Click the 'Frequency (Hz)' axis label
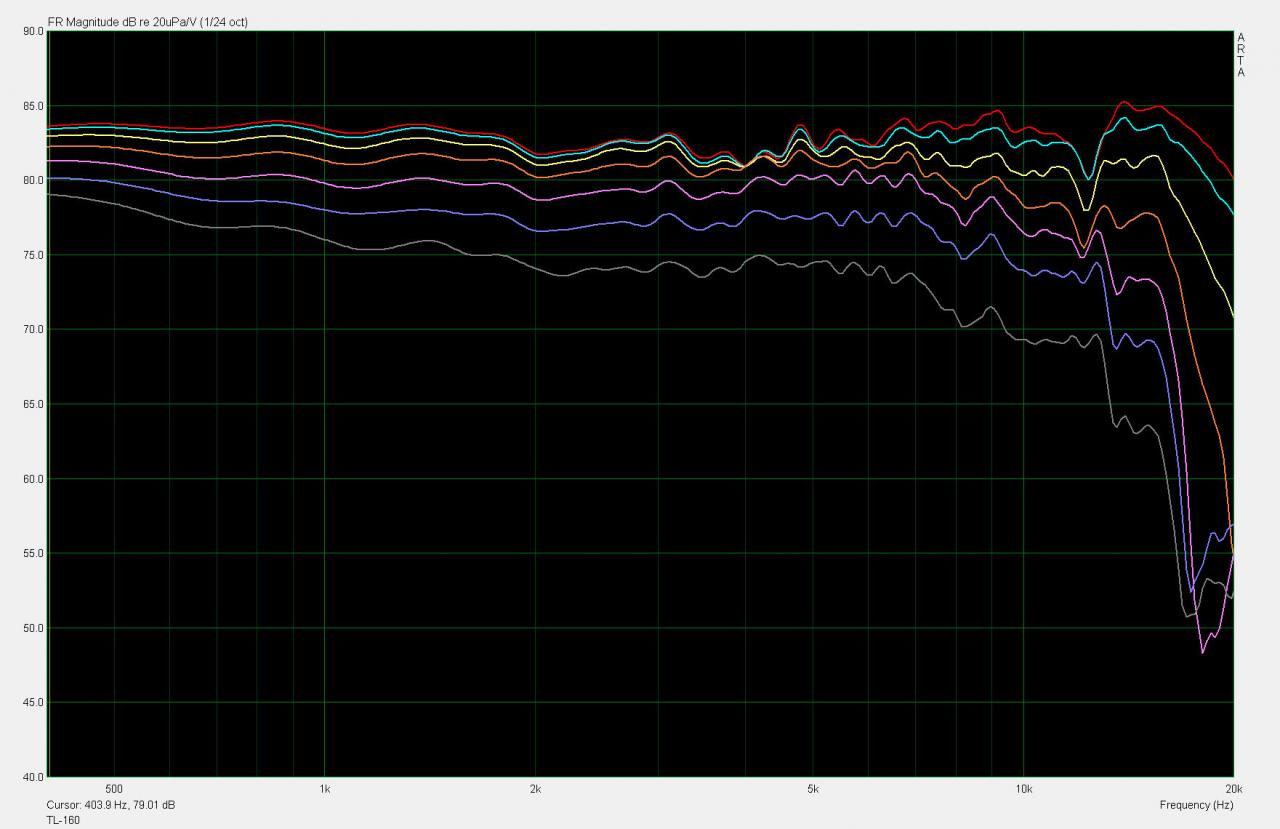Image resolution: width=1280 pixels, height=829 pixels. (x=1196, y=805)
